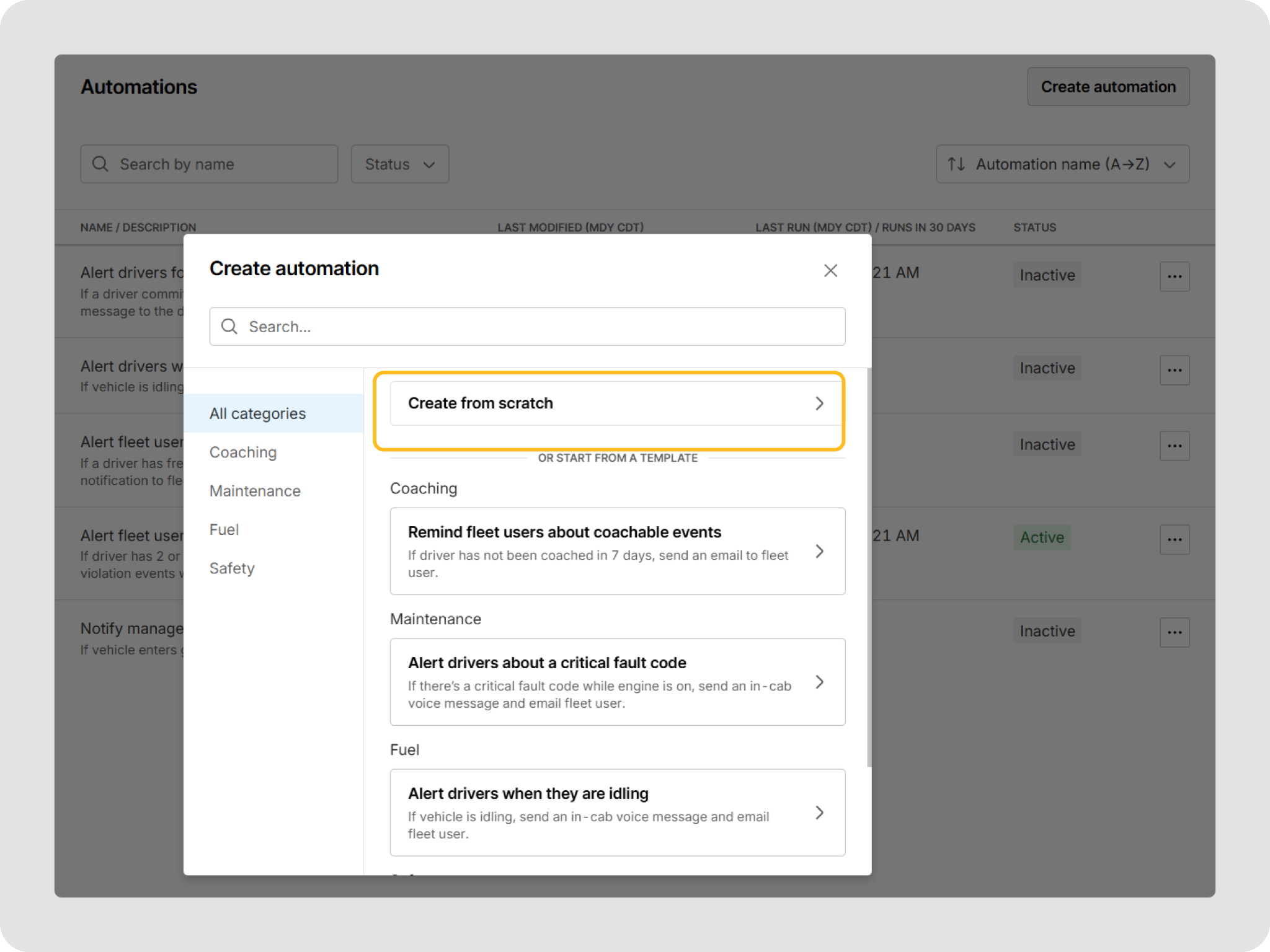Open Alert drivers when they are idling template
The image size is (1270, 952).
tap(617, 813)
